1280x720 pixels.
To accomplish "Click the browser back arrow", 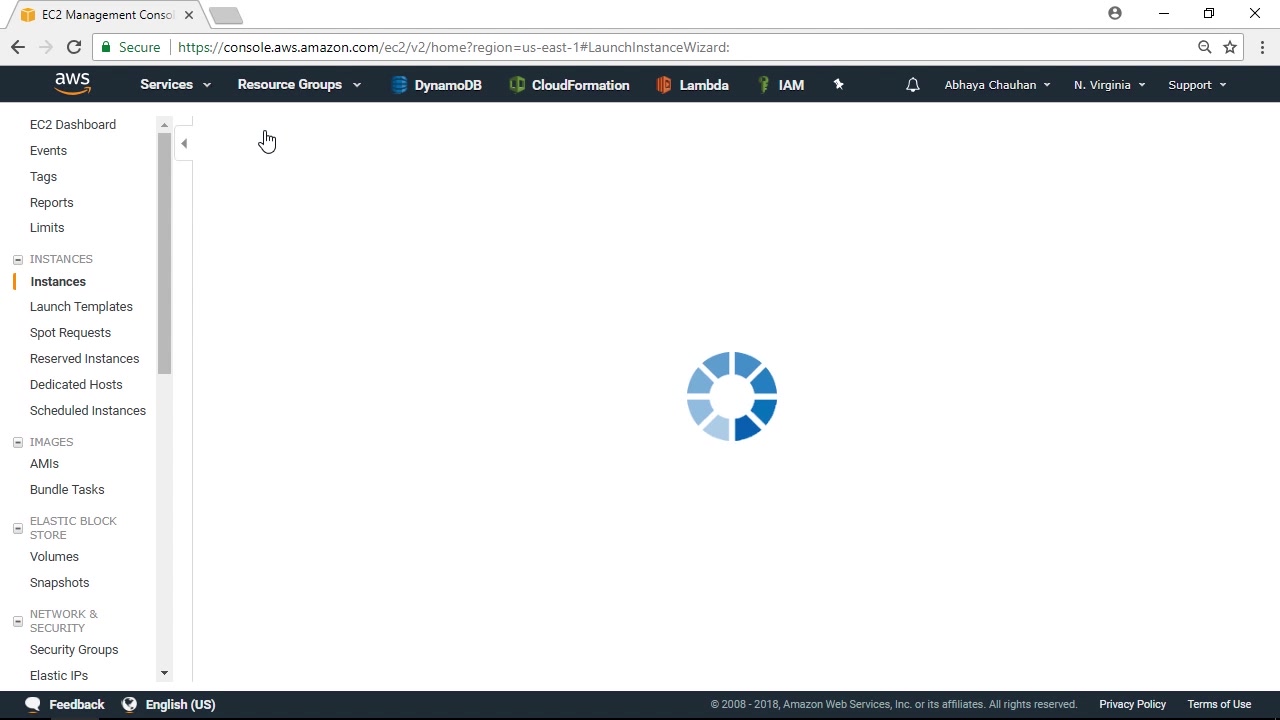I will coord(18,47).
